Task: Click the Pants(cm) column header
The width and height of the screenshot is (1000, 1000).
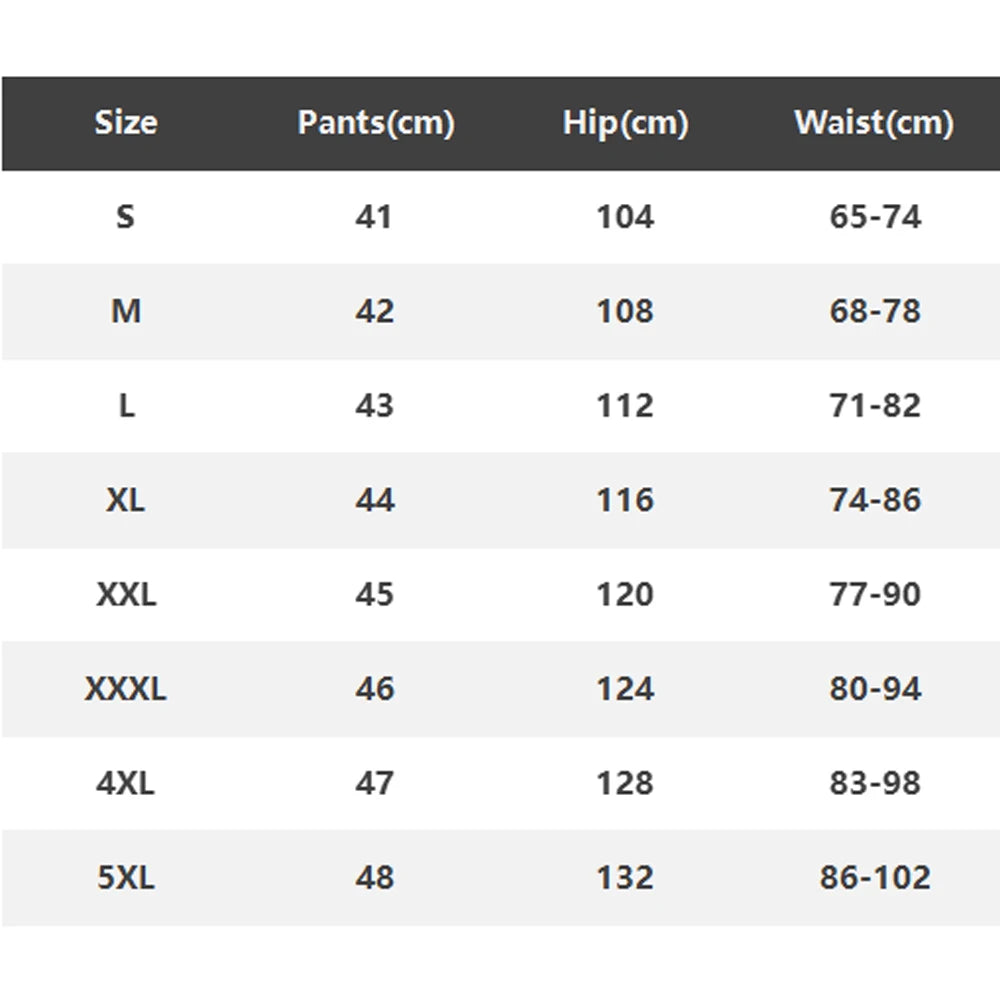Action: [376, 122]
